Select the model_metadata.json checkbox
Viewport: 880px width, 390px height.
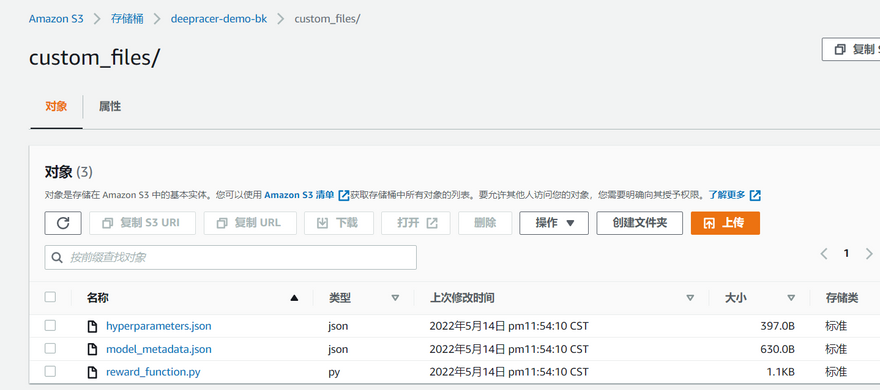click(51, 348)
